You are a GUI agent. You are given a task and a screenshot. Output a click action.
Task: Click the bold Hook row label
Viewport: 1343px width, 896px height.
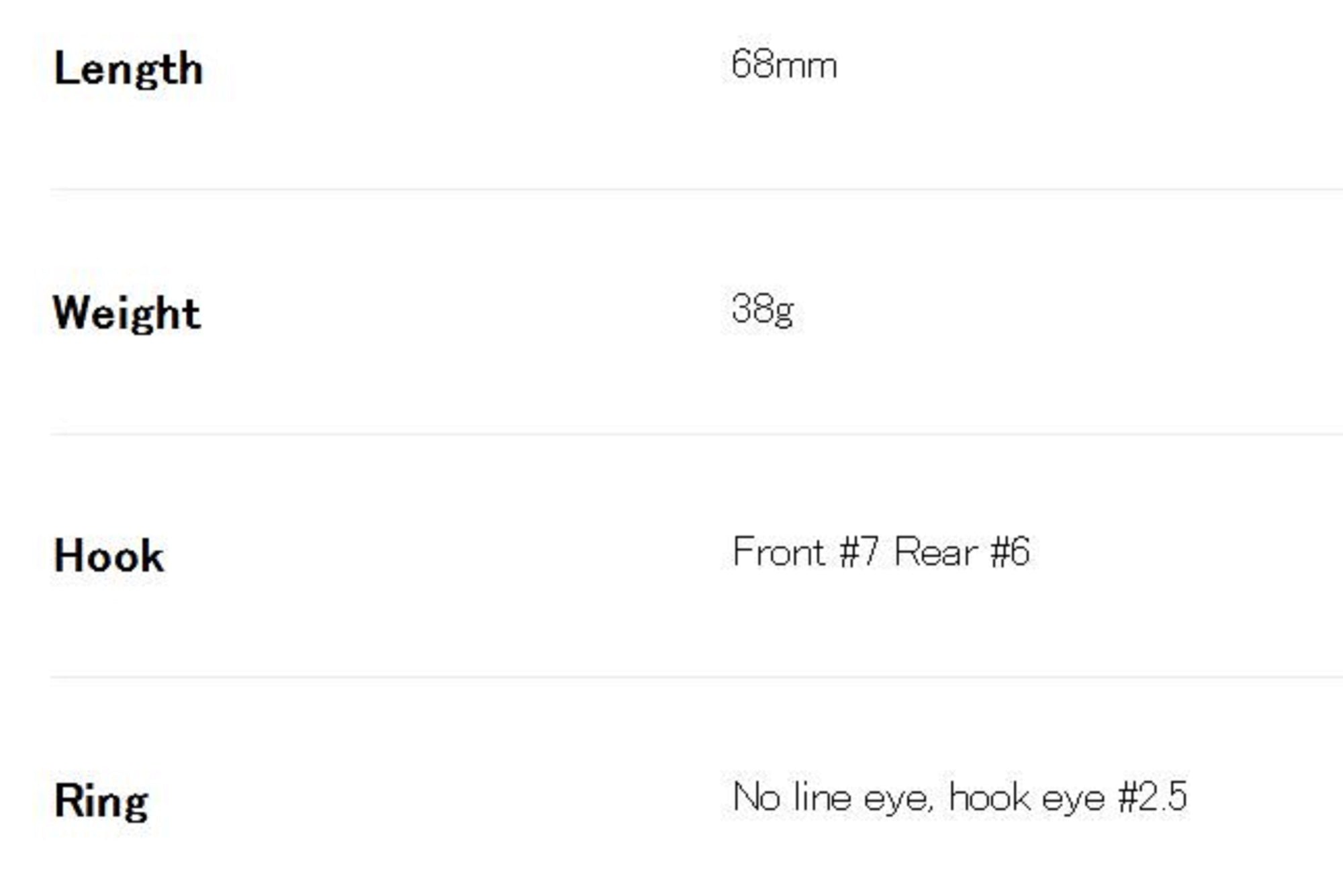[x=109, y=556]
